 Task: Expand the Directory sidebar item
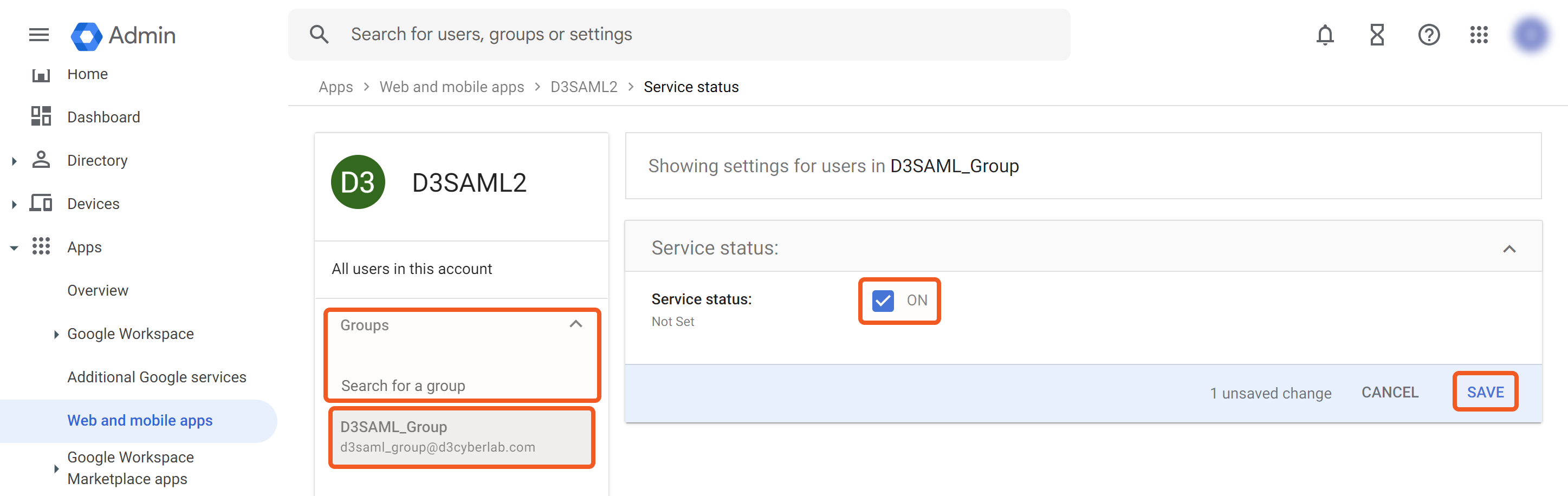[x=14, y=161]
